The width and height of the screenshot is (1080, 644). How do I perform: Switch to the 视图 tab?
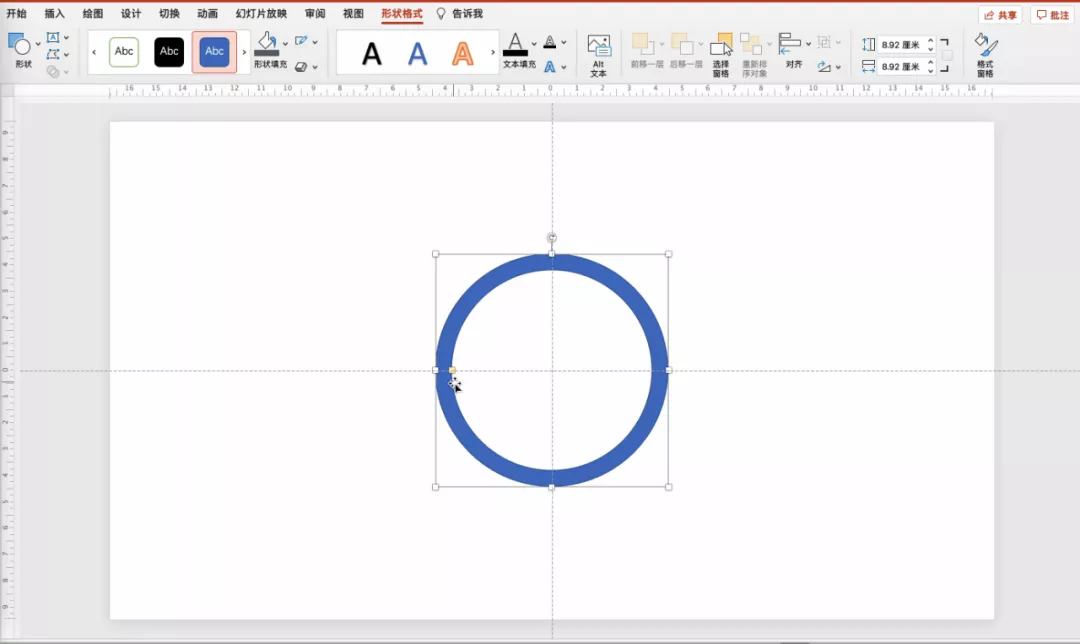point(353,14)
